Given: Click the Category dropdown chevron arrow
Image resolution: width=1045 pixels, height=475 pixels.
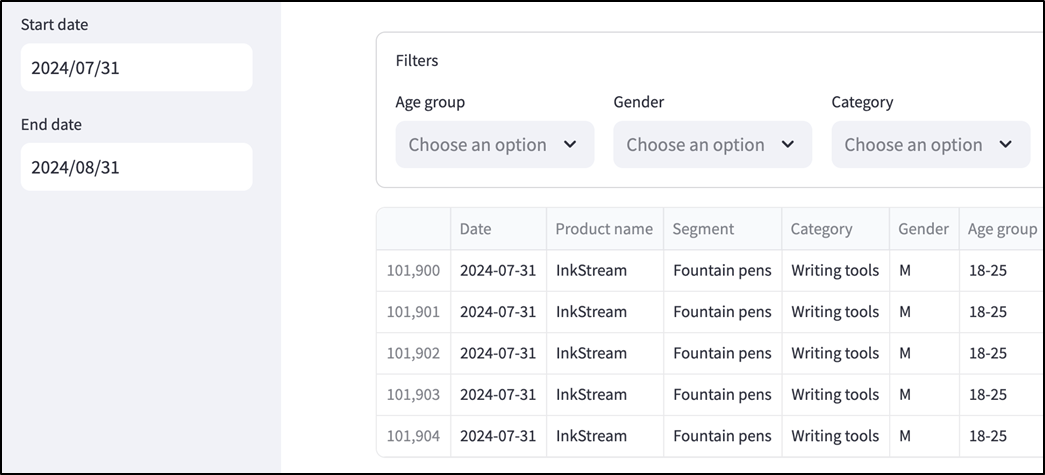Looking at the screenshot, I should click(1006, 144).
